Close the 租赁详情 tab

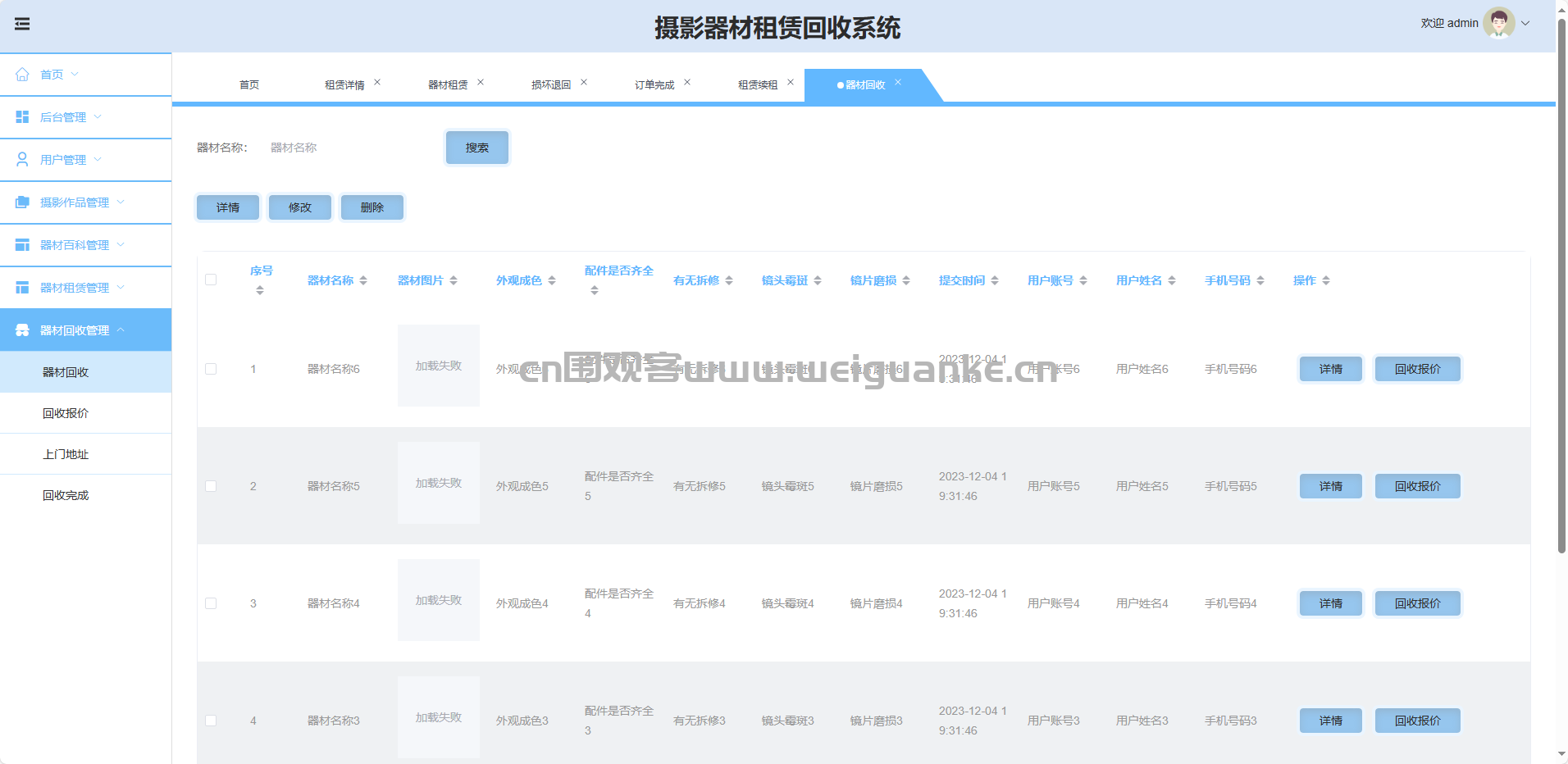tap(377, 82)
